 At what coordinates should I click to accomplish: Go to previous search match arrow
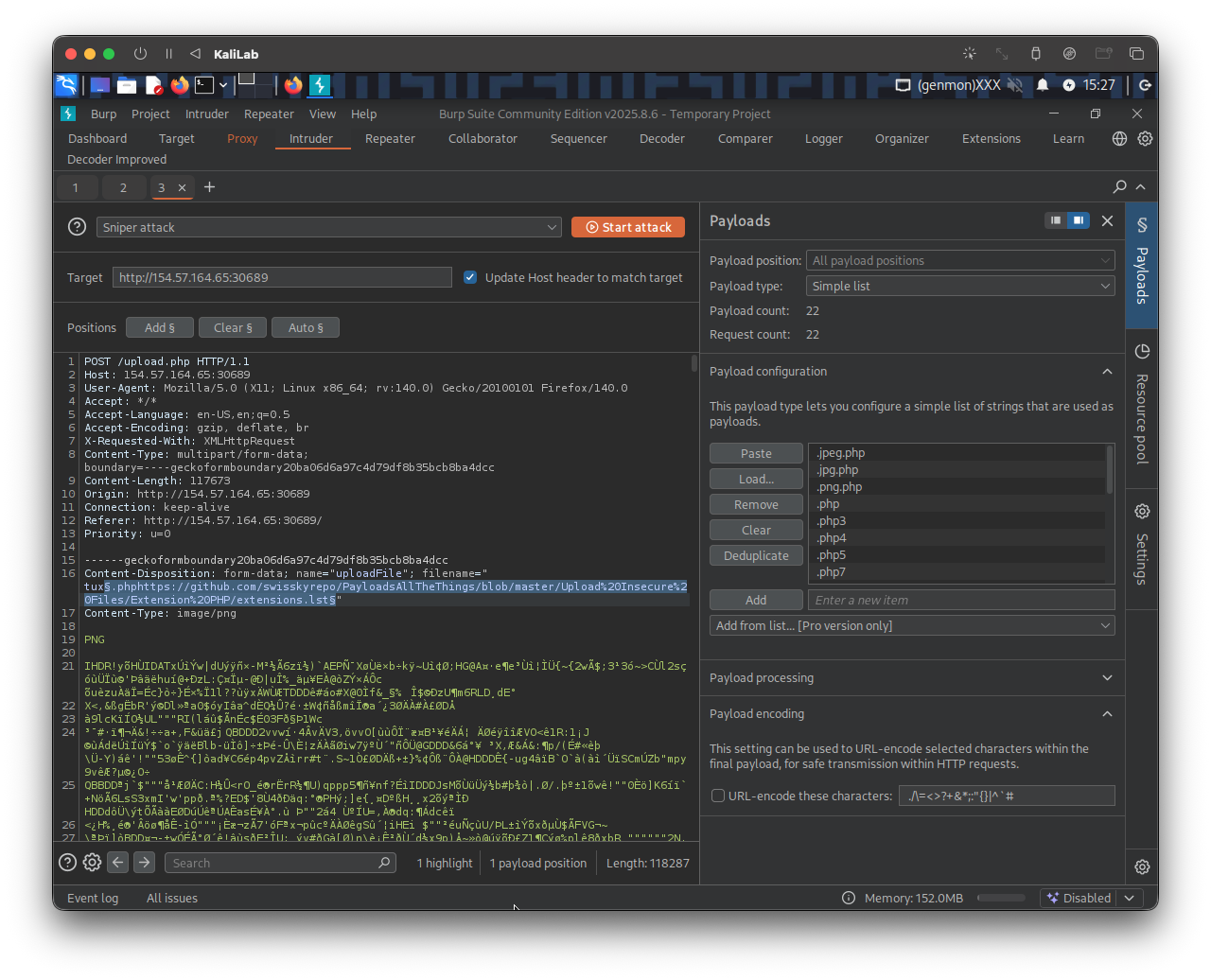[117, 863]
